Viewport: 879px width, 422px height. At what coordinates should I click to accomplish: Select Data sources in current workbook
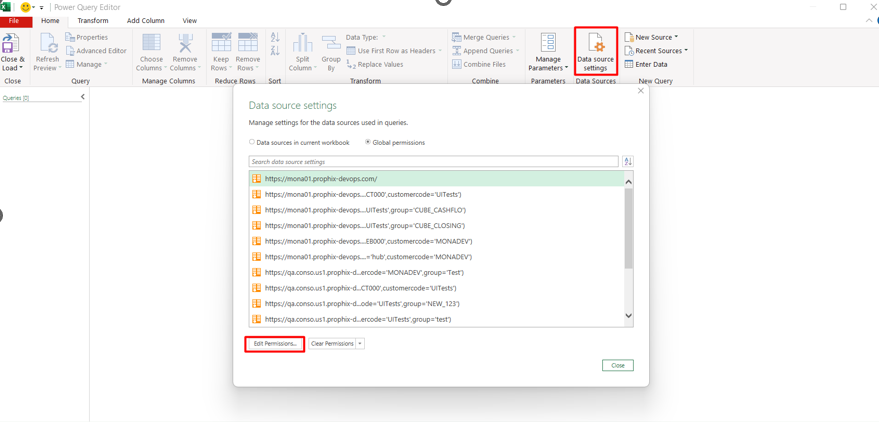tap(299, 142)
